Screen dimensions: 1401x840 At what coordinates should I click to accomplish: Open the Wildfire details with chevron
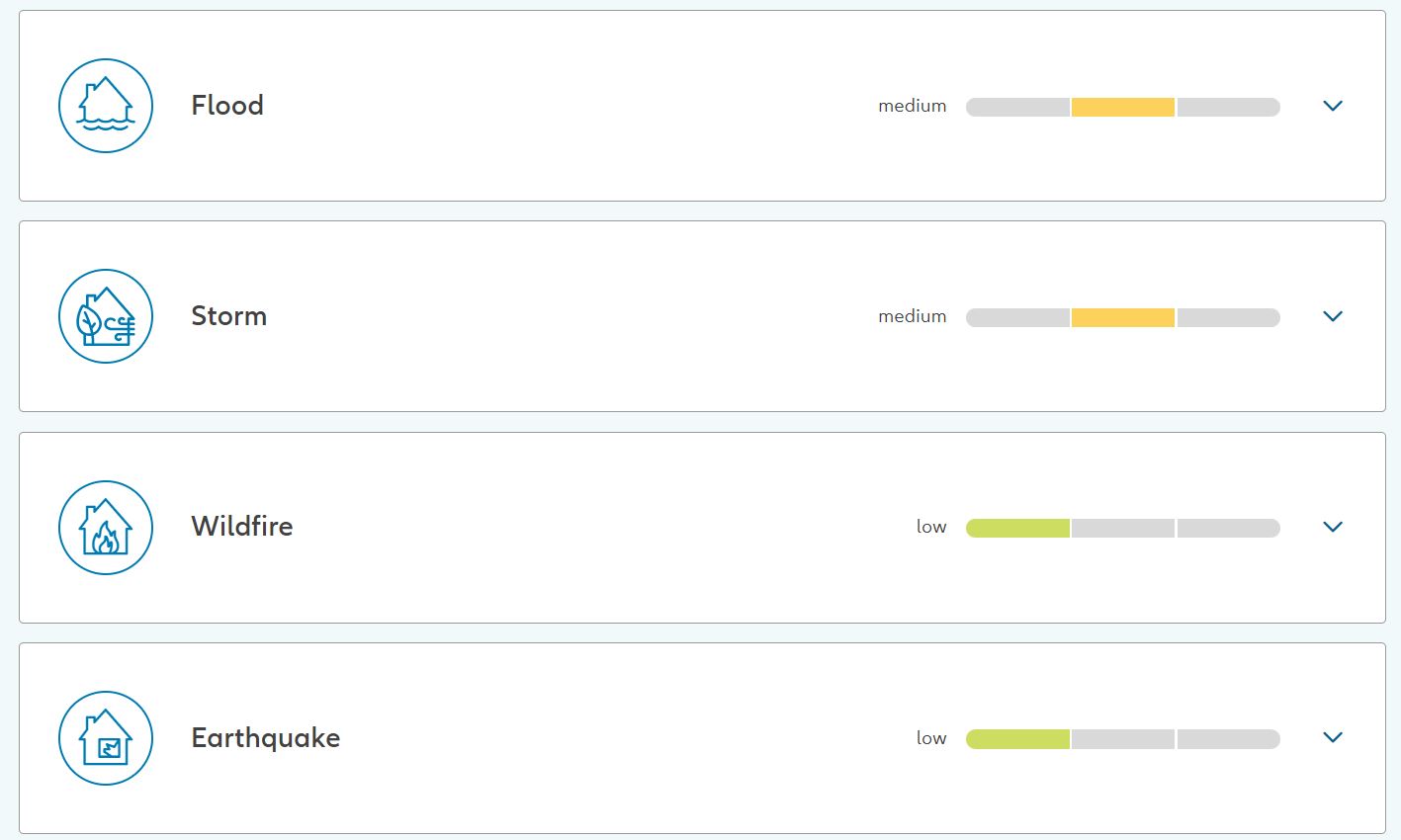point(1333,527)
